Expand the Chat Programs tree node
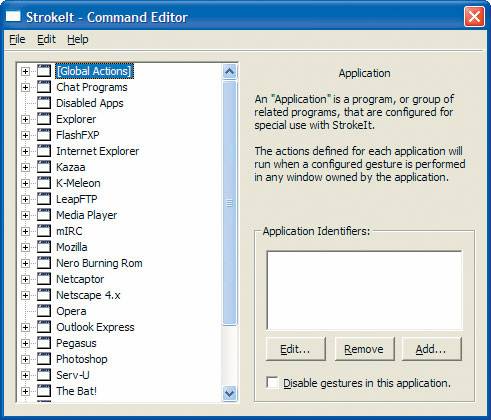 coord(25,87)
